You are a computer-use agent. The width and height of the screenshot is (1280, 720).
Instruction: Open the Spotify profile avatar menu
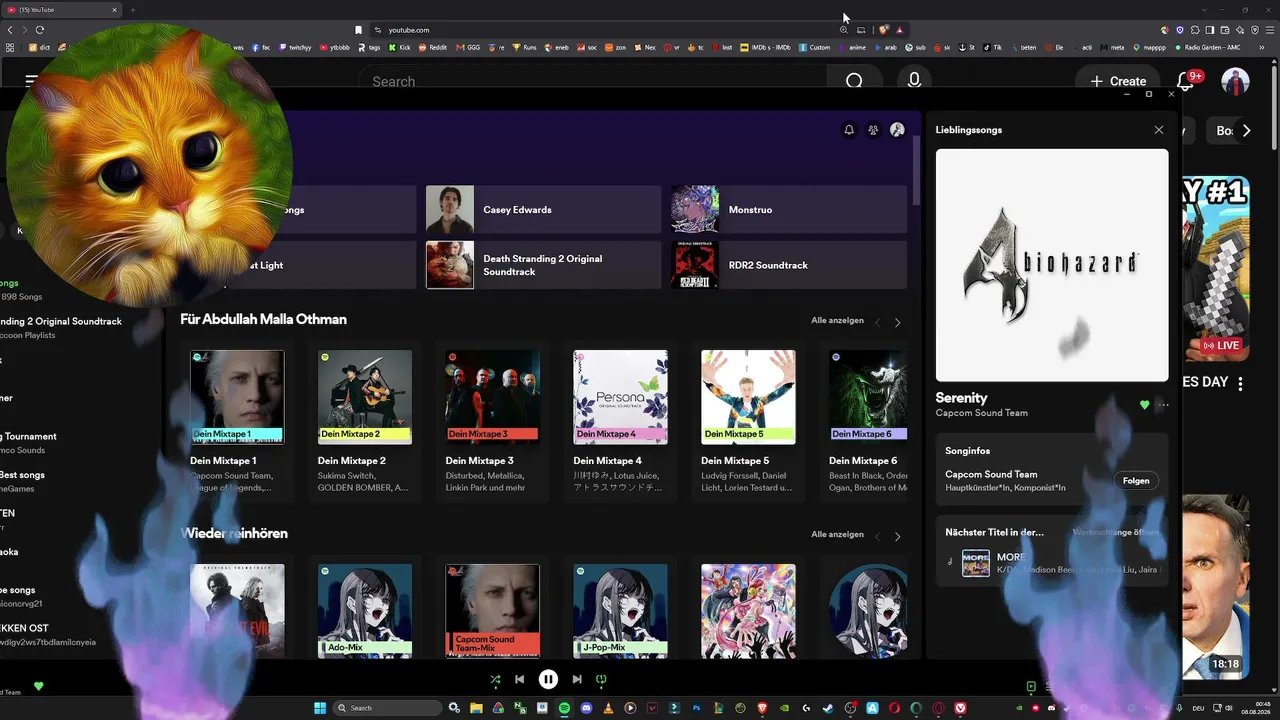click(x=897, y=130)
